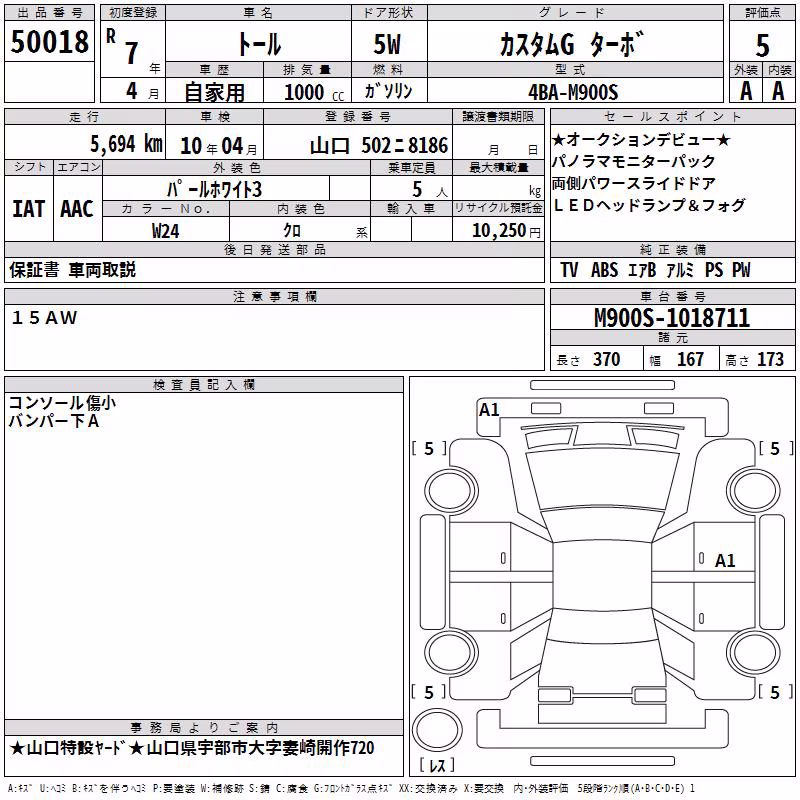
Task: Click chassis number M900S-1018711
Action: [672, 318]
